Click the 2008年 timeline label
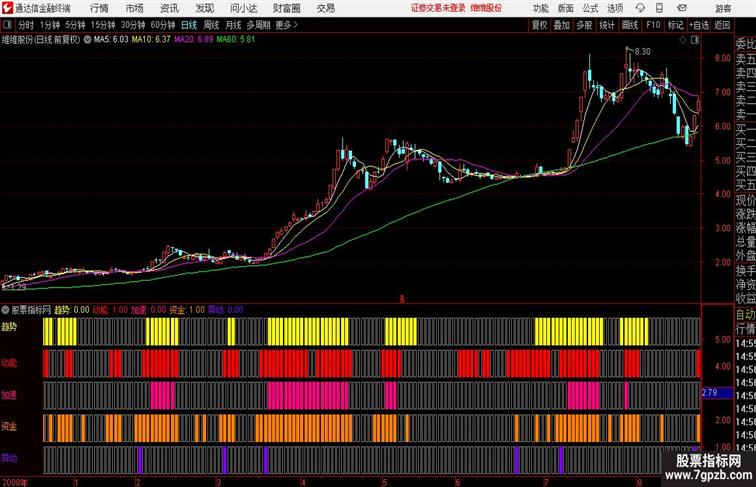 pos(15,482)
